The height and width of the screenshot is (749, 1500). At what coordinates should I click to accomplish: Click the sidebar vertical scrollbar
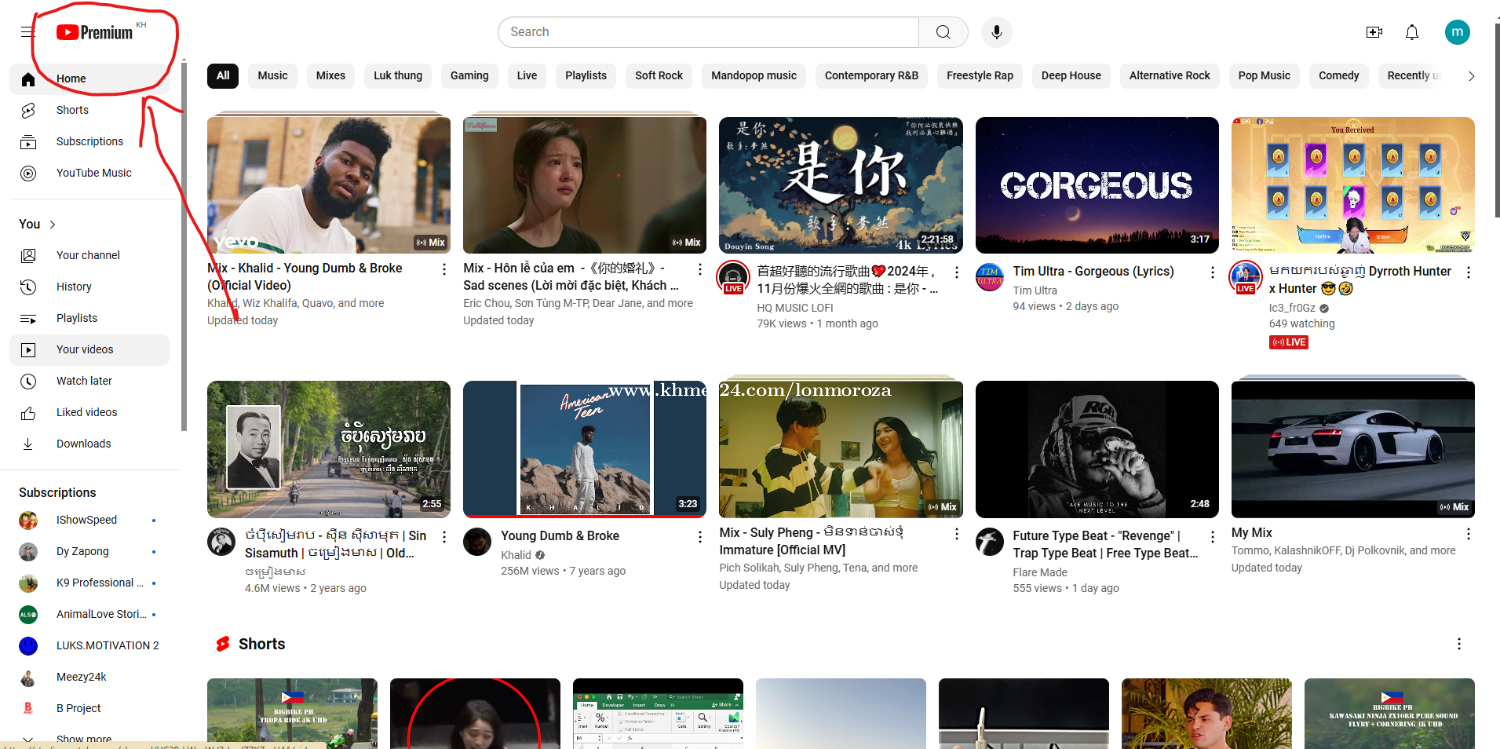[x=184, y=245]
